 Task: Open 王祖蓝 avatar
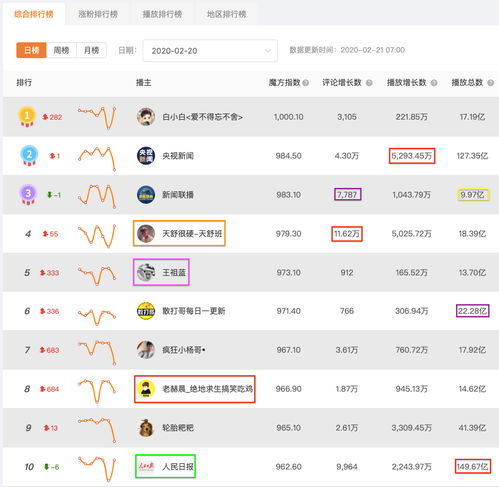pyautogui.click(x=146, y=272)
